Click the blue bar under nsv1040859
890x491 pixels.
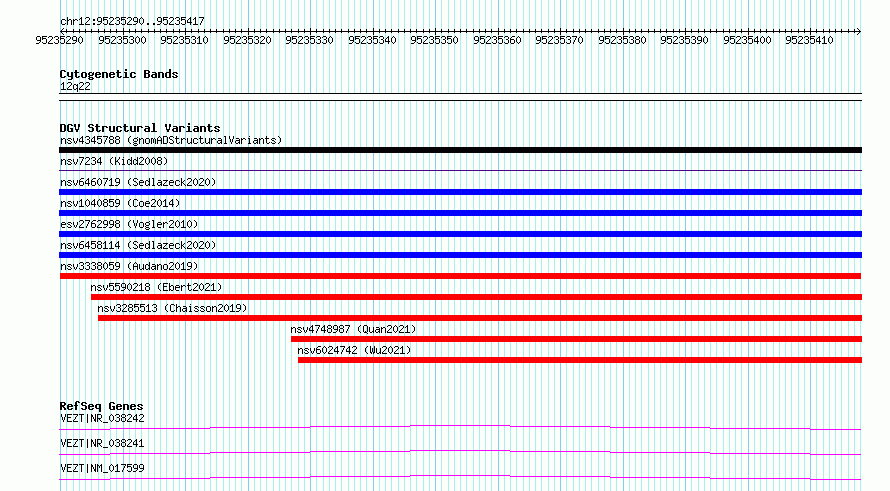pyautogui.click(x=460, y=213)
